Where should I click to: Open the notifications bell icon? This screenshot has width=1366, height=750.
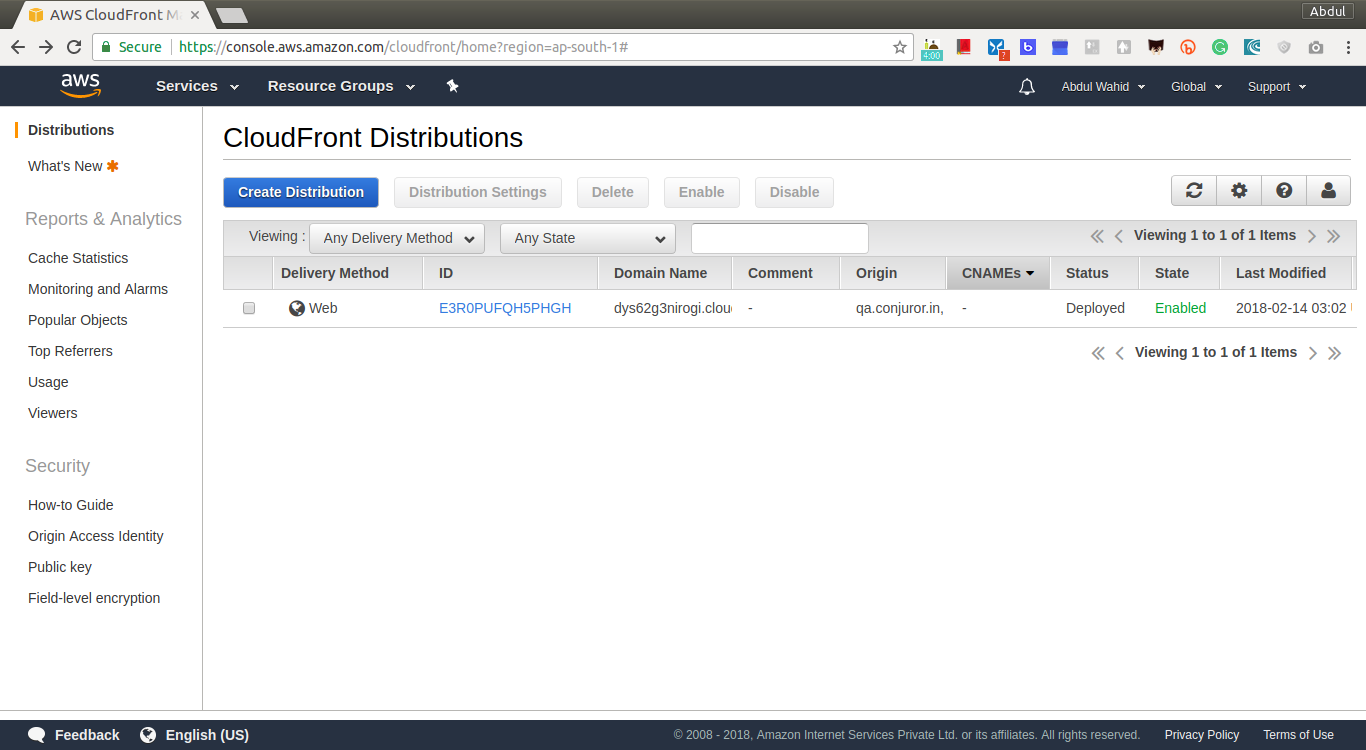(x=1027, y=87)
